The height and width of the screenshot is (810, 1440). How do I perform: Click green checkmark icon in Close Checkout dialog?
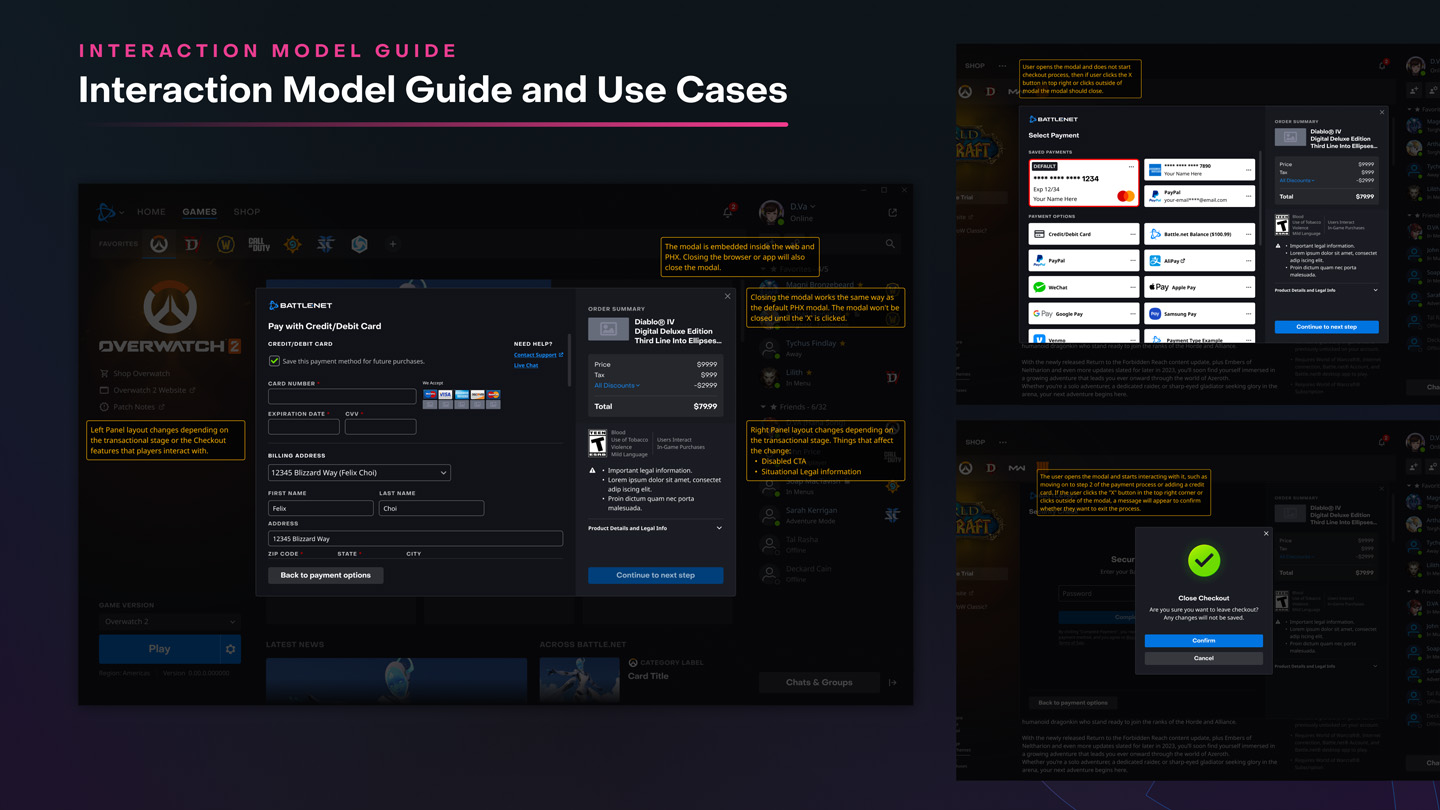coord(1204,560)
